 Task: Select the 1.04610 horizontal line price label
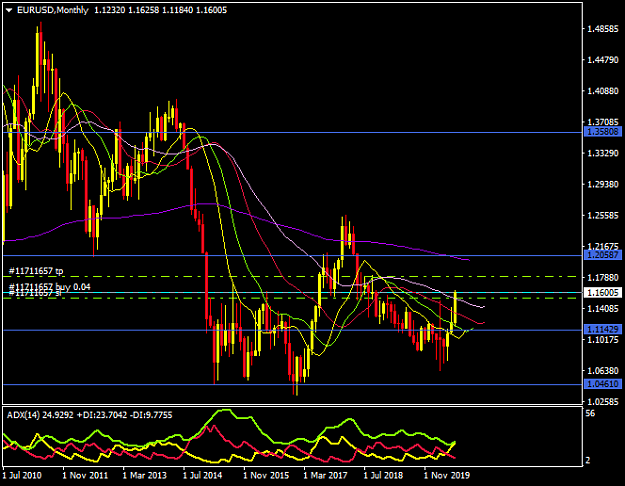click(x=603, y=384)
